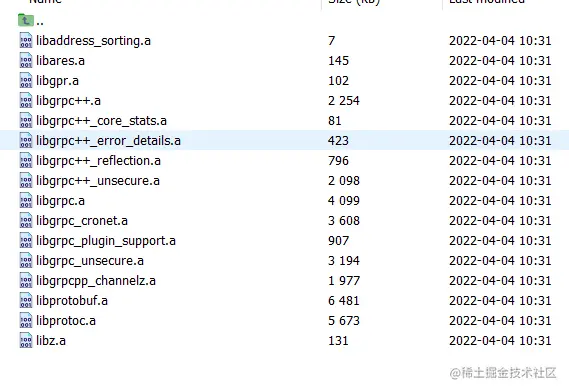This screenshot has width=569, height=392.
Task: Click the libaddress_sorting.a file icon
Action: pyautogui.click(x=26, y=40)
